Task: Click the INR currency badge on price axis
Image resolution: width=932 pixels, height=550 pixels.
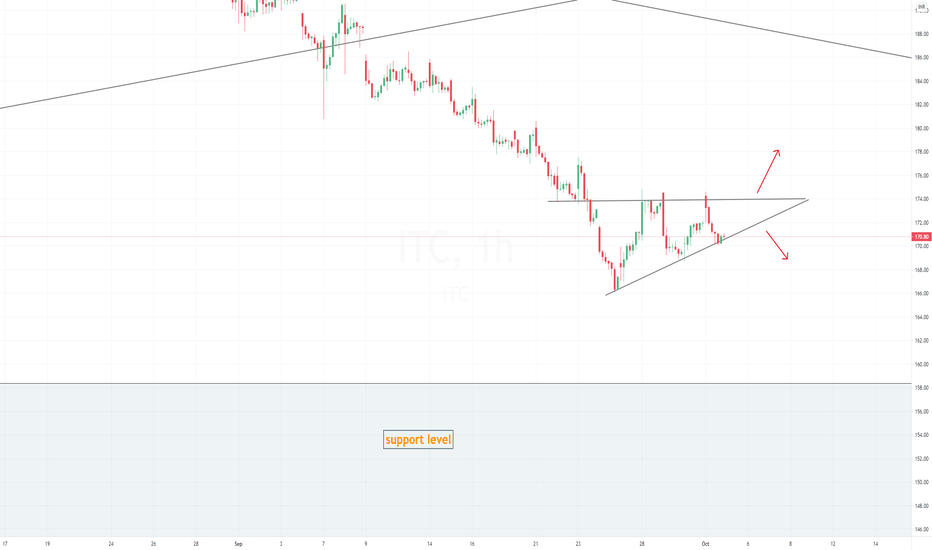Action: 921,7
